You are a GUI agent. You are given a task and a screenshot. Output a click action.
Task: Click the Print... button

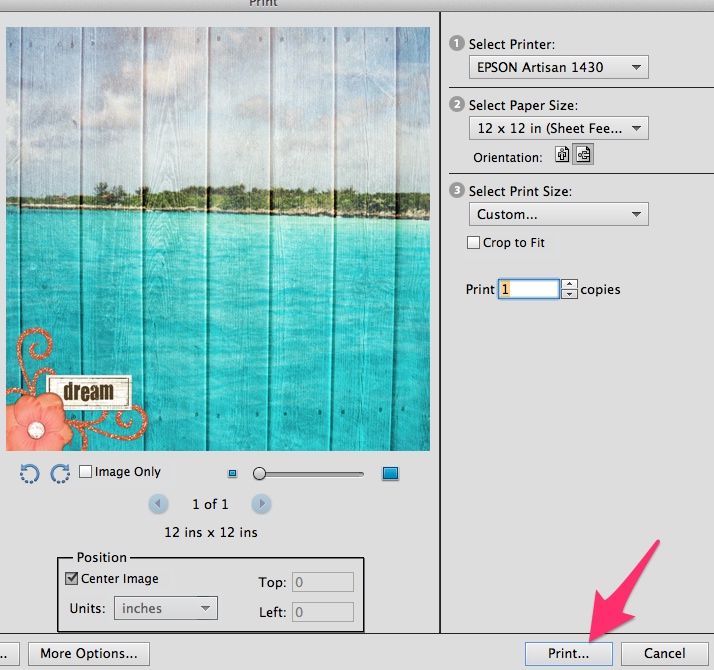point(568,654)
